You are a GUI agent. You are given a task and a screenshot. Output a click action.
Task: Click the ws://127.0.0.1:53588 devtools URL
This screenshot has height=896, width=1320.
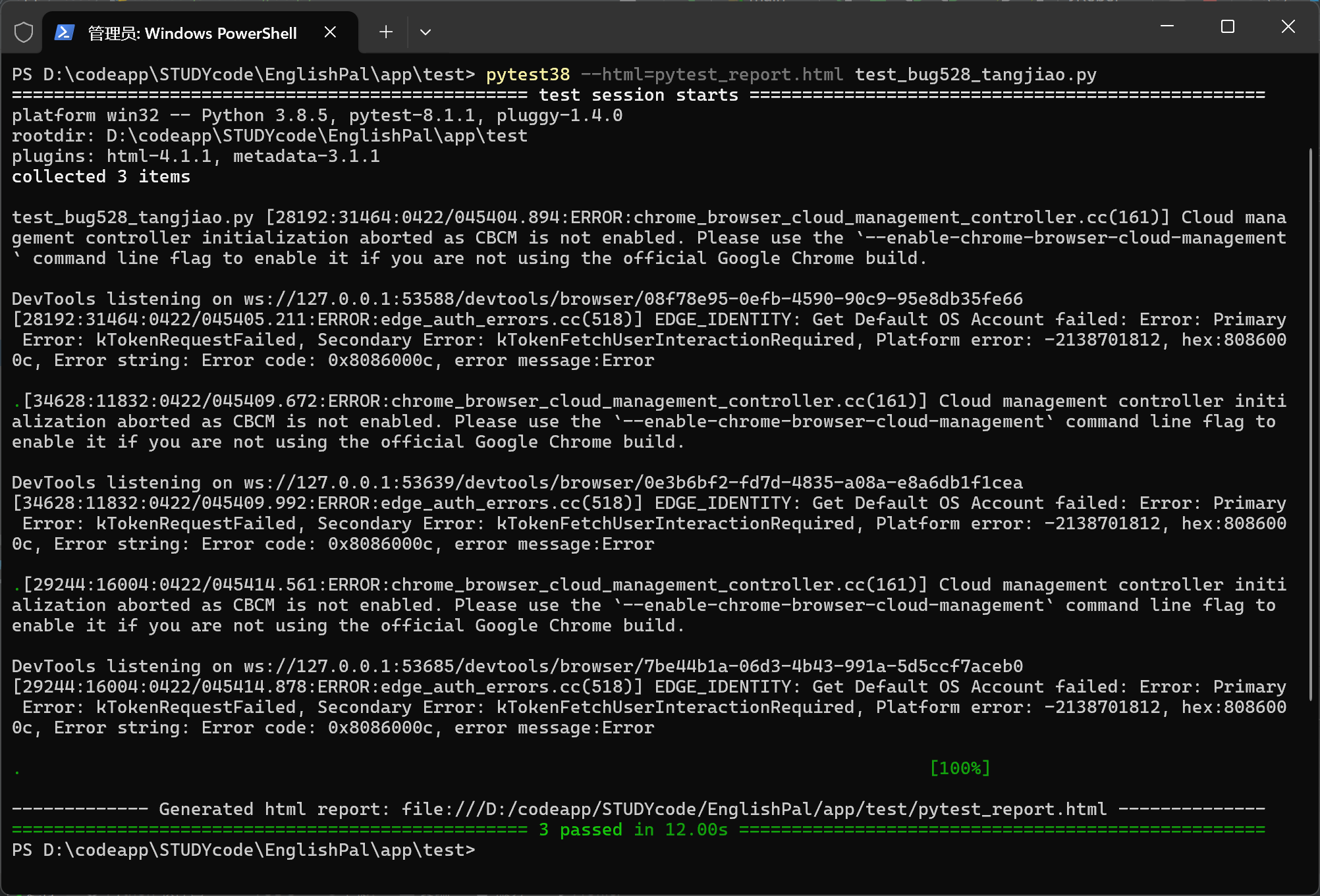point(632,299)
